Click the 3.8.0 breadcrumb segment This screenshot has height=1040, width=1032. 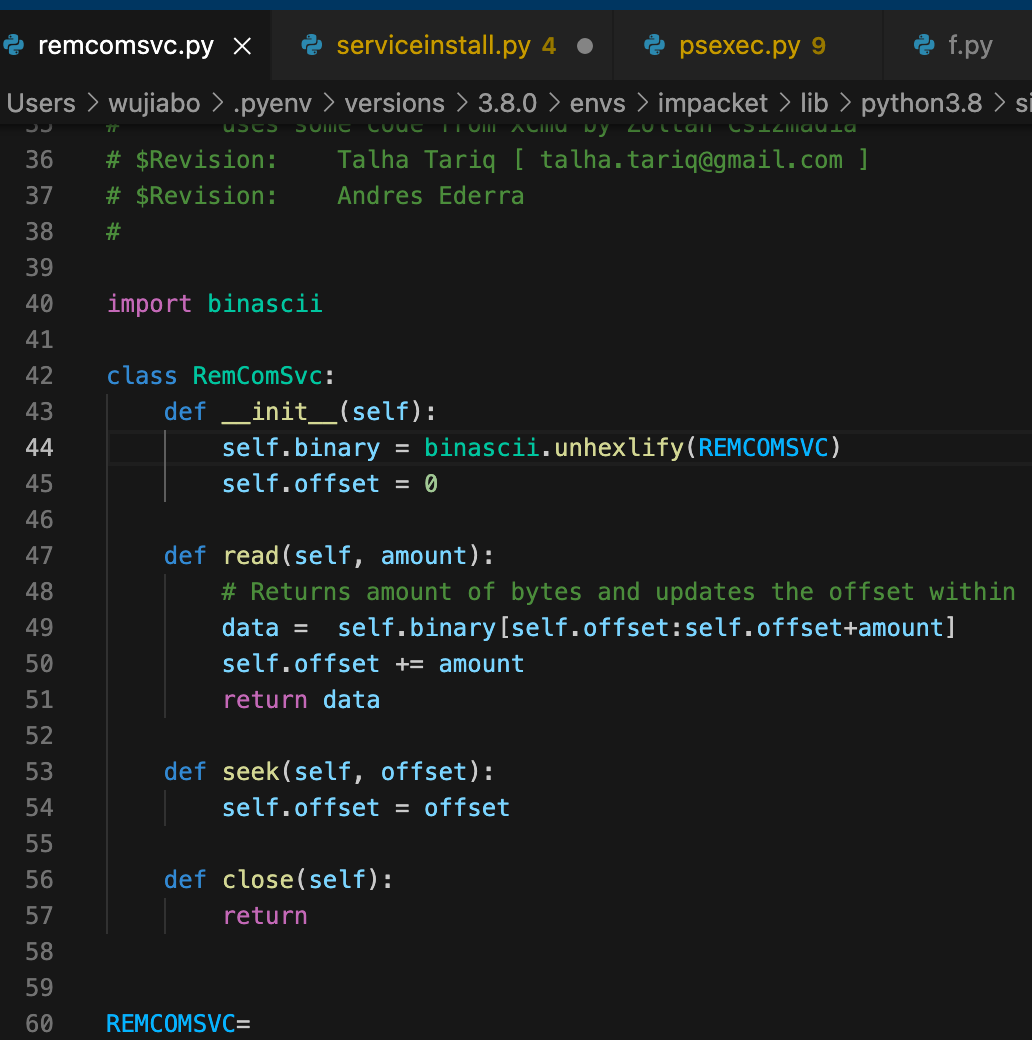pos(507,103)
